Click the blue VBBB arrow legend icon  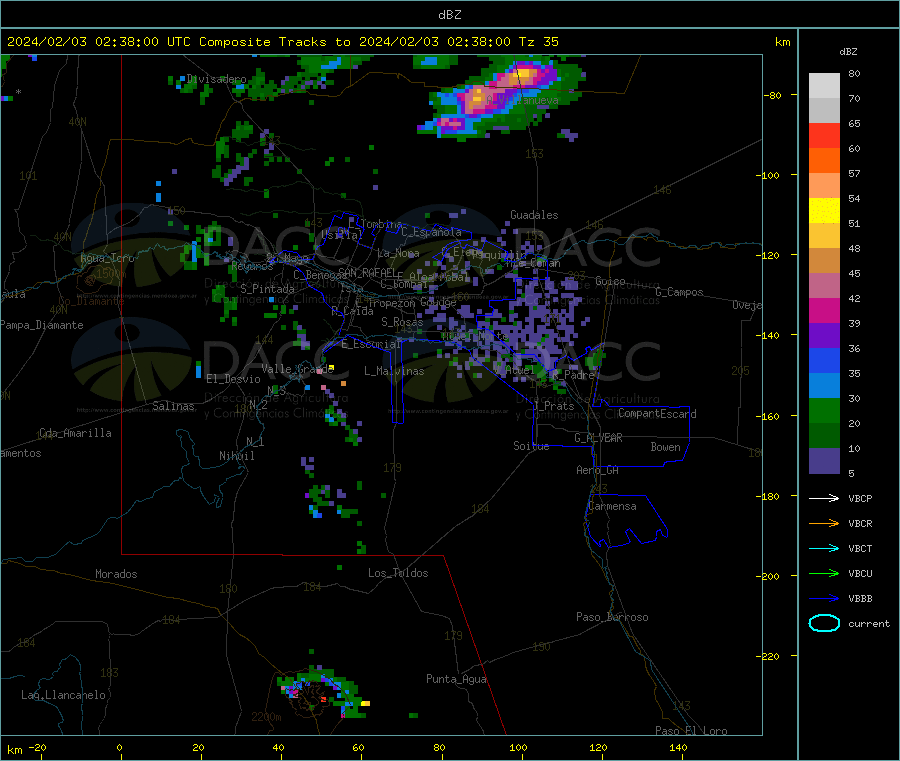pos(824,599)
